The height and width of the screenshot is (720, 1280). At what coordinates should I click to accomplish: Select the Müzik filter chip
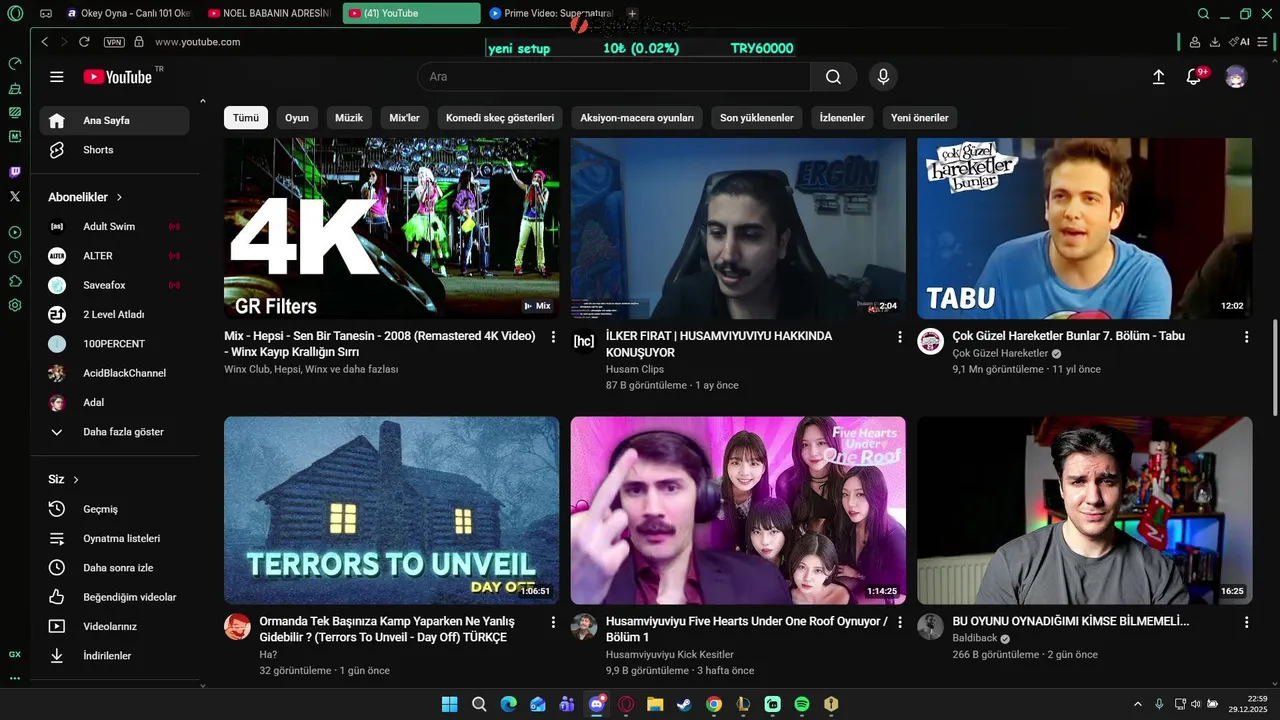coord(349,118)
